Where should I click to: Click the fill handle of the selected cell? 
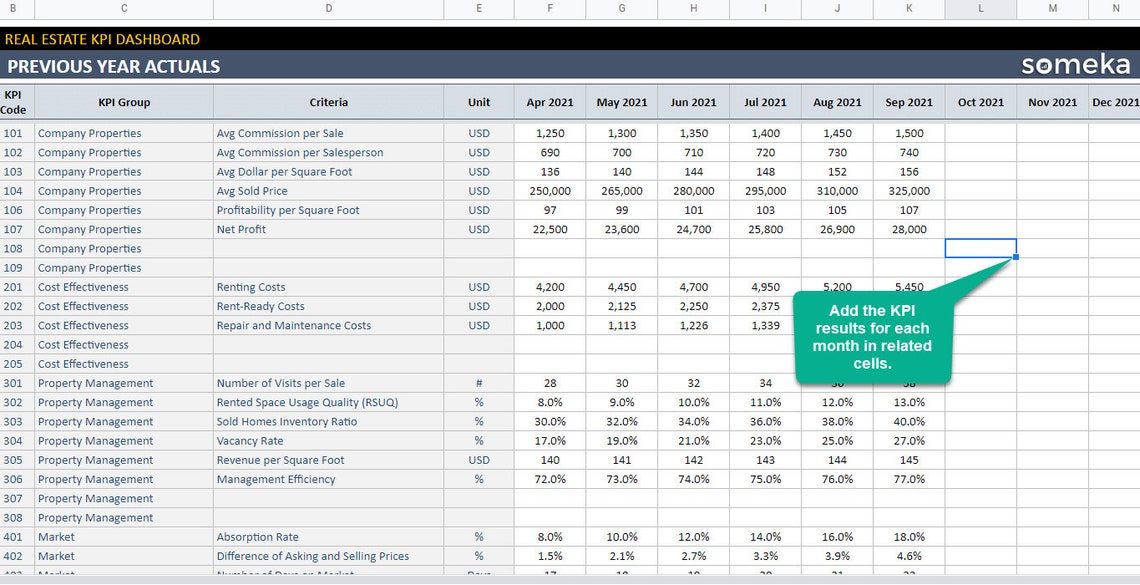[x=1014, y=259]
